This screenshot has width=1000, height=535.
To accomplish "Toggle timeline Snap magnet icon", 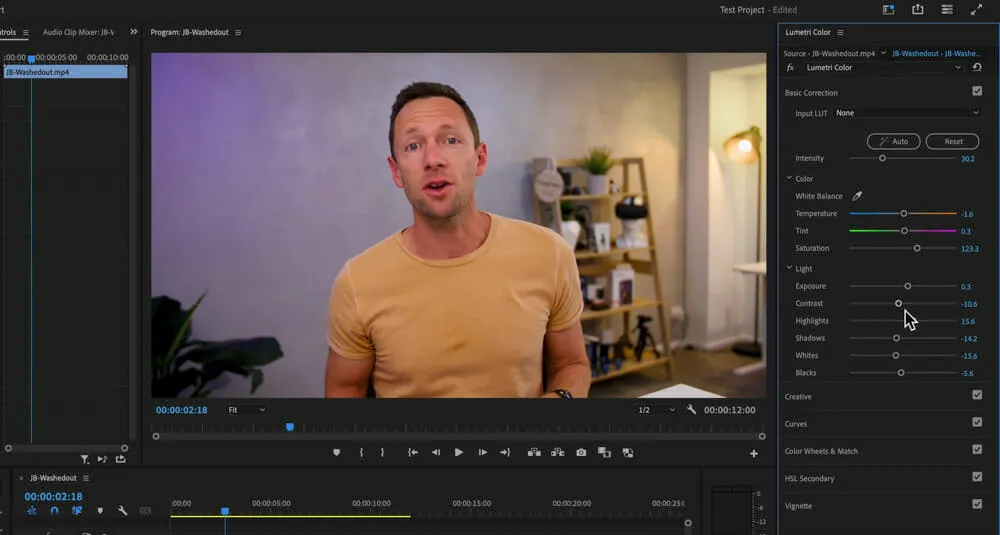I will click(x=54, y=511).
